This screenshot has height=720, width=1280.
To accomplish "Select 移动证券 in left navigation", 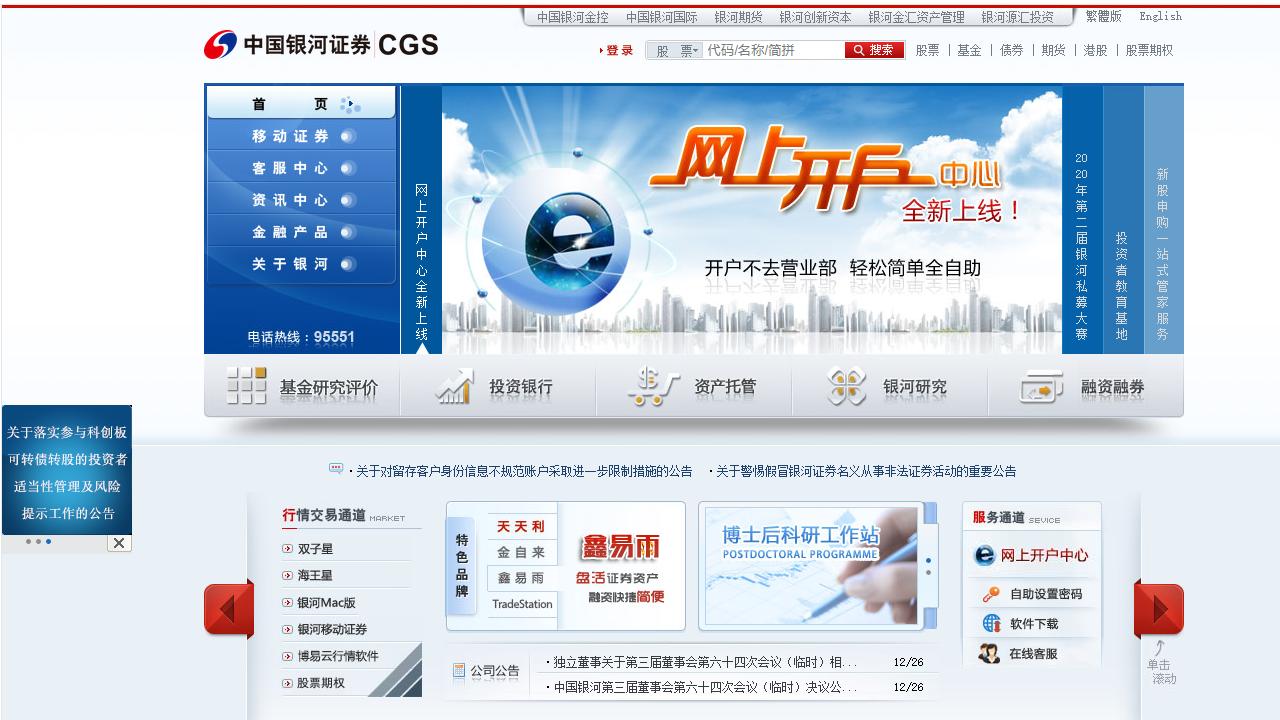I will pyautogui.click(x=301, y=136).
